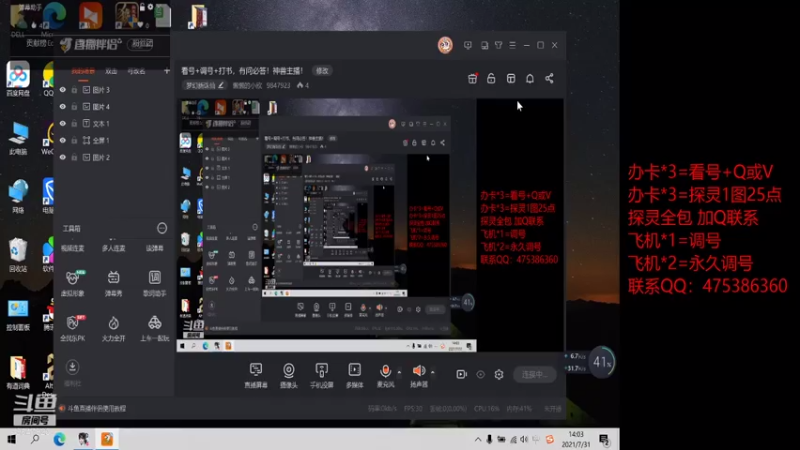This screenshot has width=800, height=450.
Task: Click the live preview canvas
Action: (370, 225)
